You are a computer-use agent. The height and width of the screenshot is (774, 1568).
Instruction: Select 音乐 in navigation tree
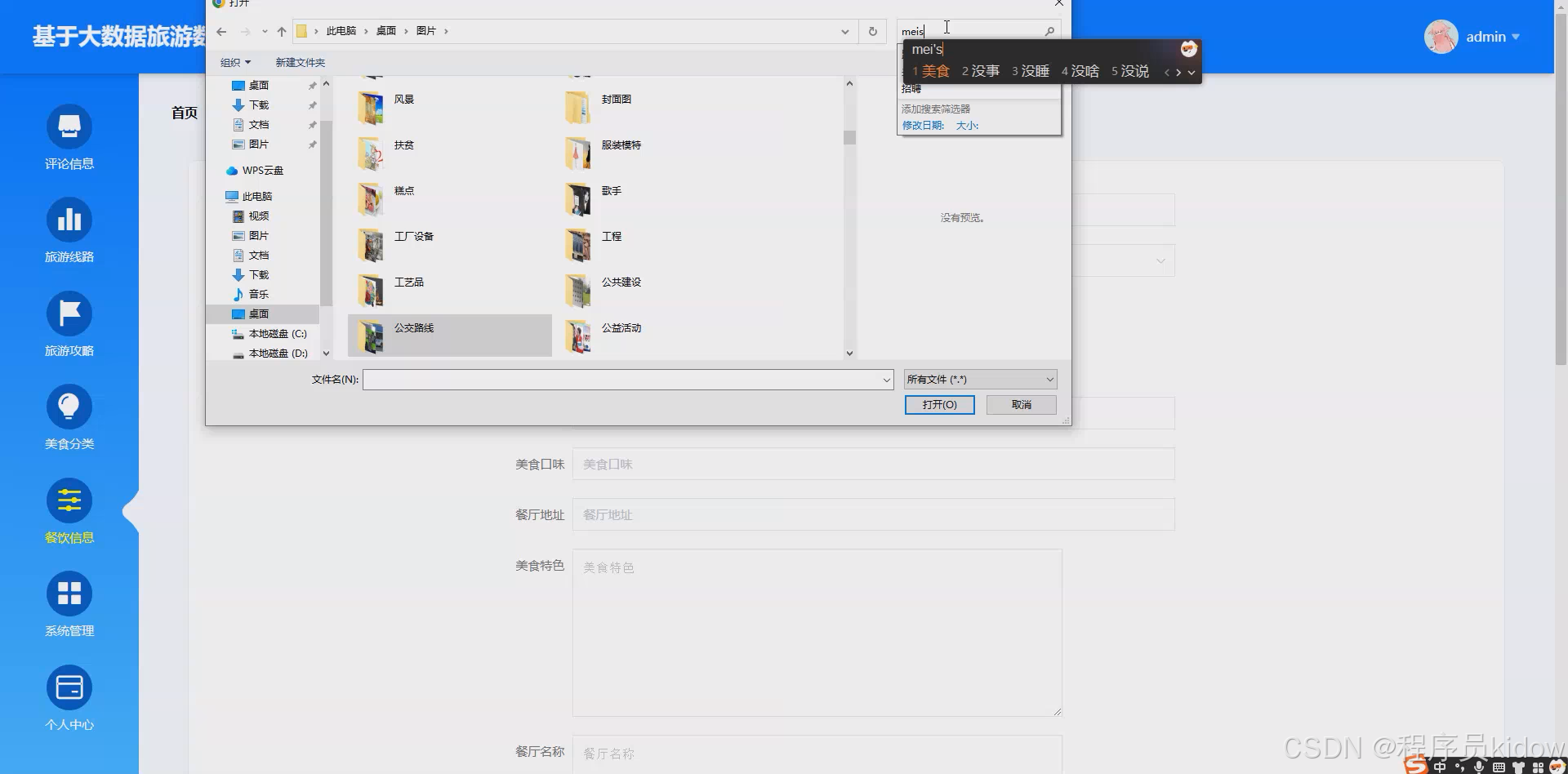[x=251, y=295]
